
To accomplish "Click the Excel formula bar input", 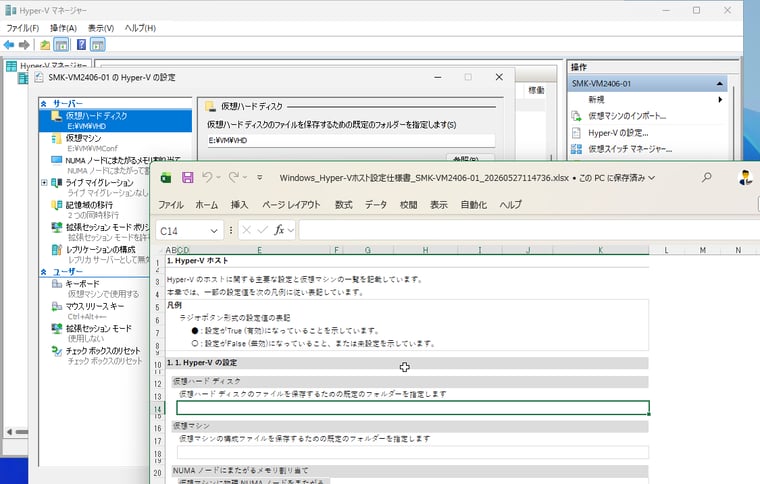I will click(529, 230).
